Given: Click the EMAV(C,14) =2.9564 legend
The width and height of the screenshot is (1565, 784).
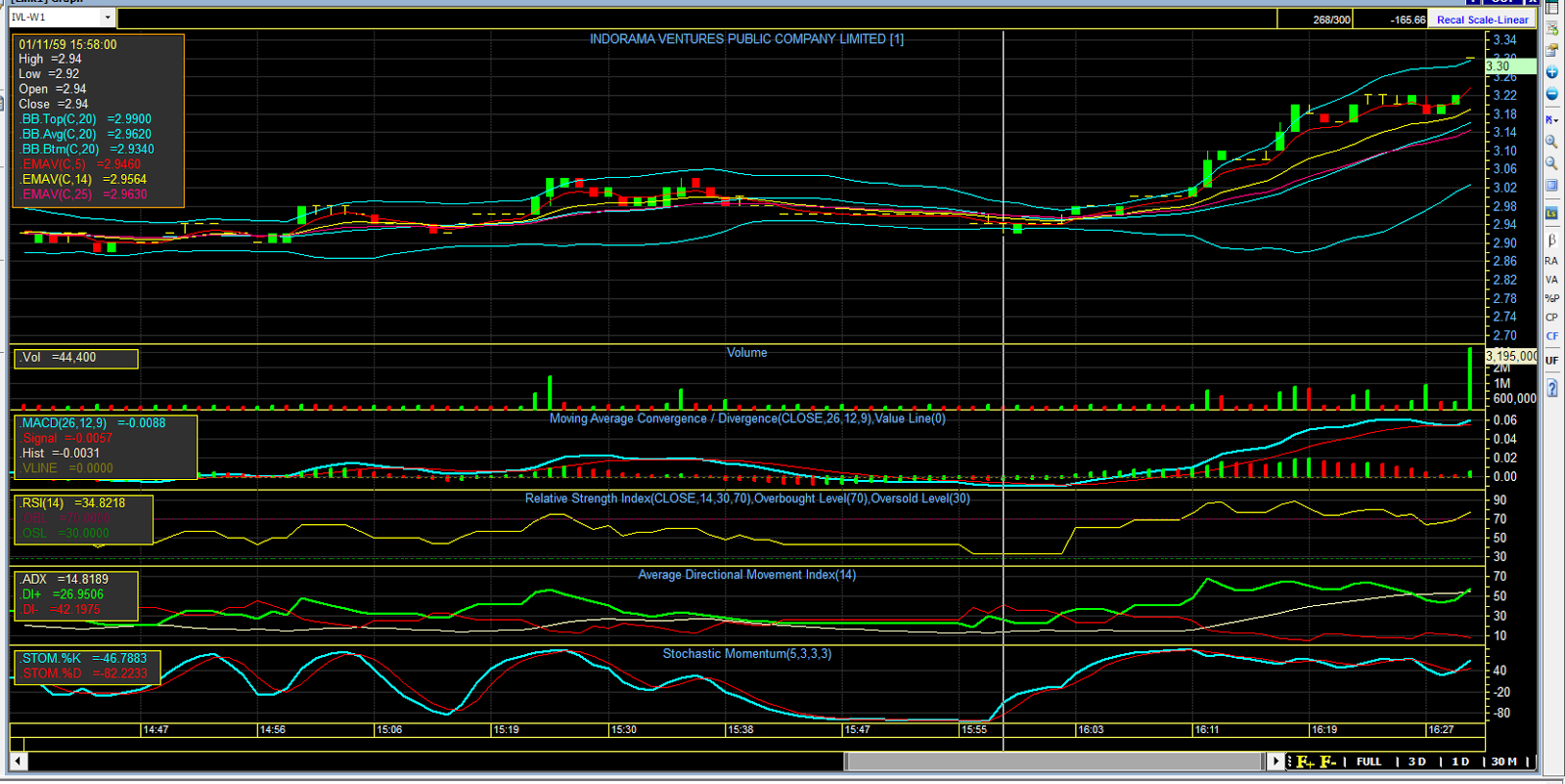Looking at the screenshot, I should tap(84, 179).
